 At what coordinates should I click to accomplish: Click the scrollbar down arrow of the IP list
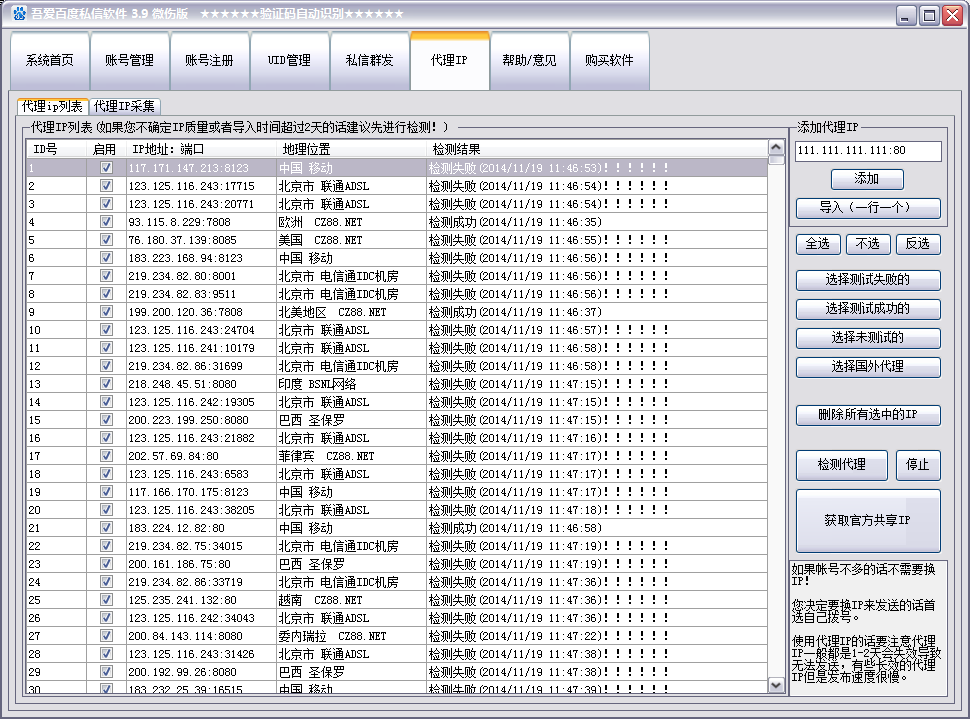[x=777, y=687]
